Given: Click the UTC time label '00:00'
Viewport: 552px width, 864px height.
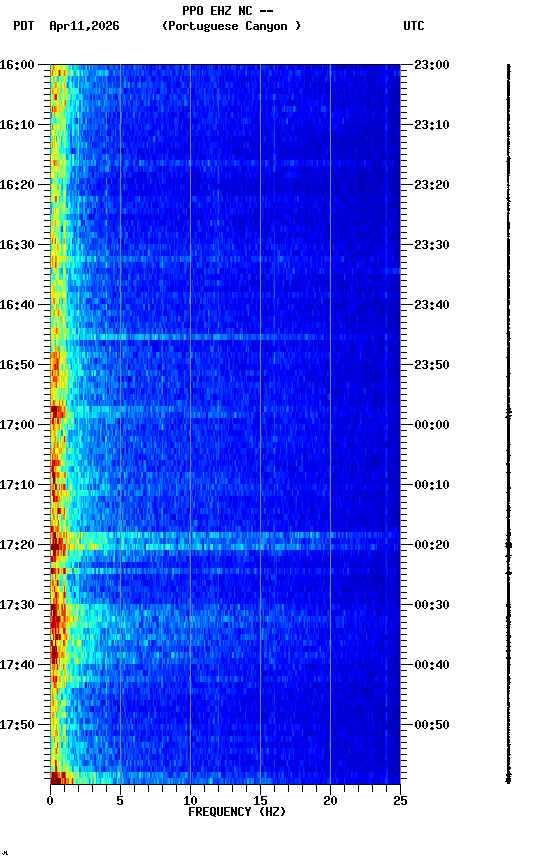Looking at the screenshot, I should point(432,425).
